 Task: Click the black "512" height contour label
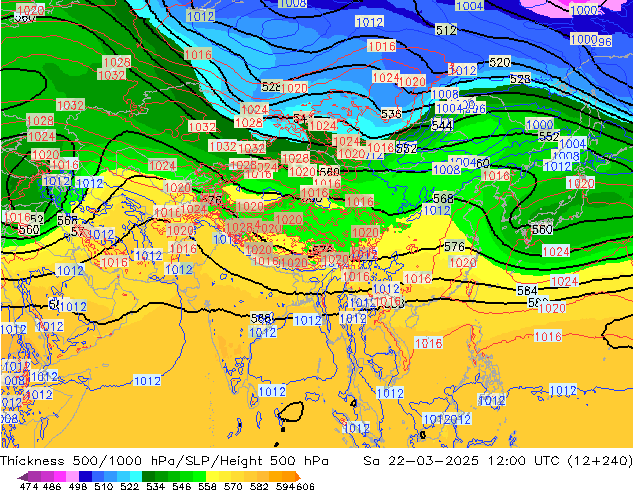(x=446, y=30)
